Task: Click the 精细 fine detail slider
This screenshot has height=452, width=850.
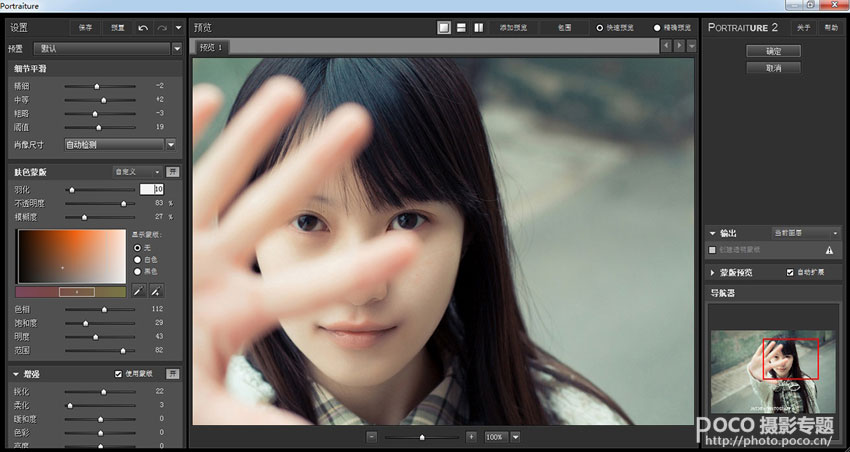Action: click(100, 86)
